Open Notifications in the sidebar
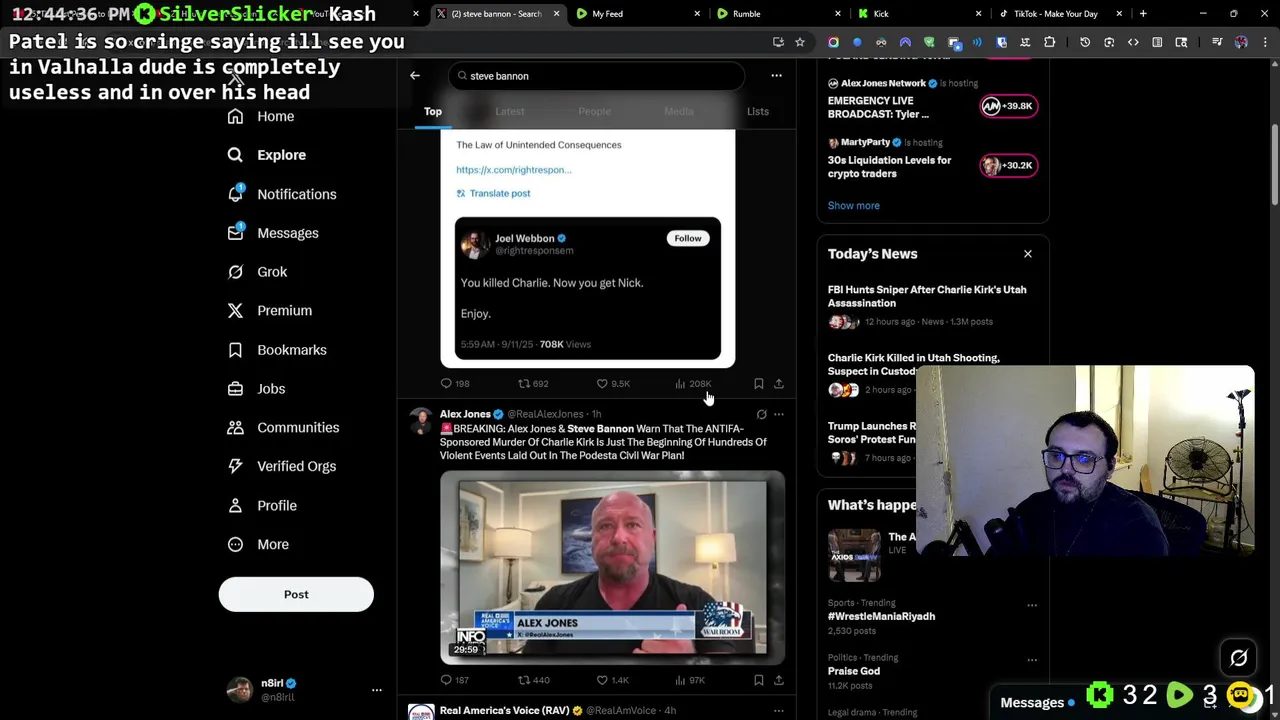Viewport: 1280px width, 720px height. click(x=282, y=194)
